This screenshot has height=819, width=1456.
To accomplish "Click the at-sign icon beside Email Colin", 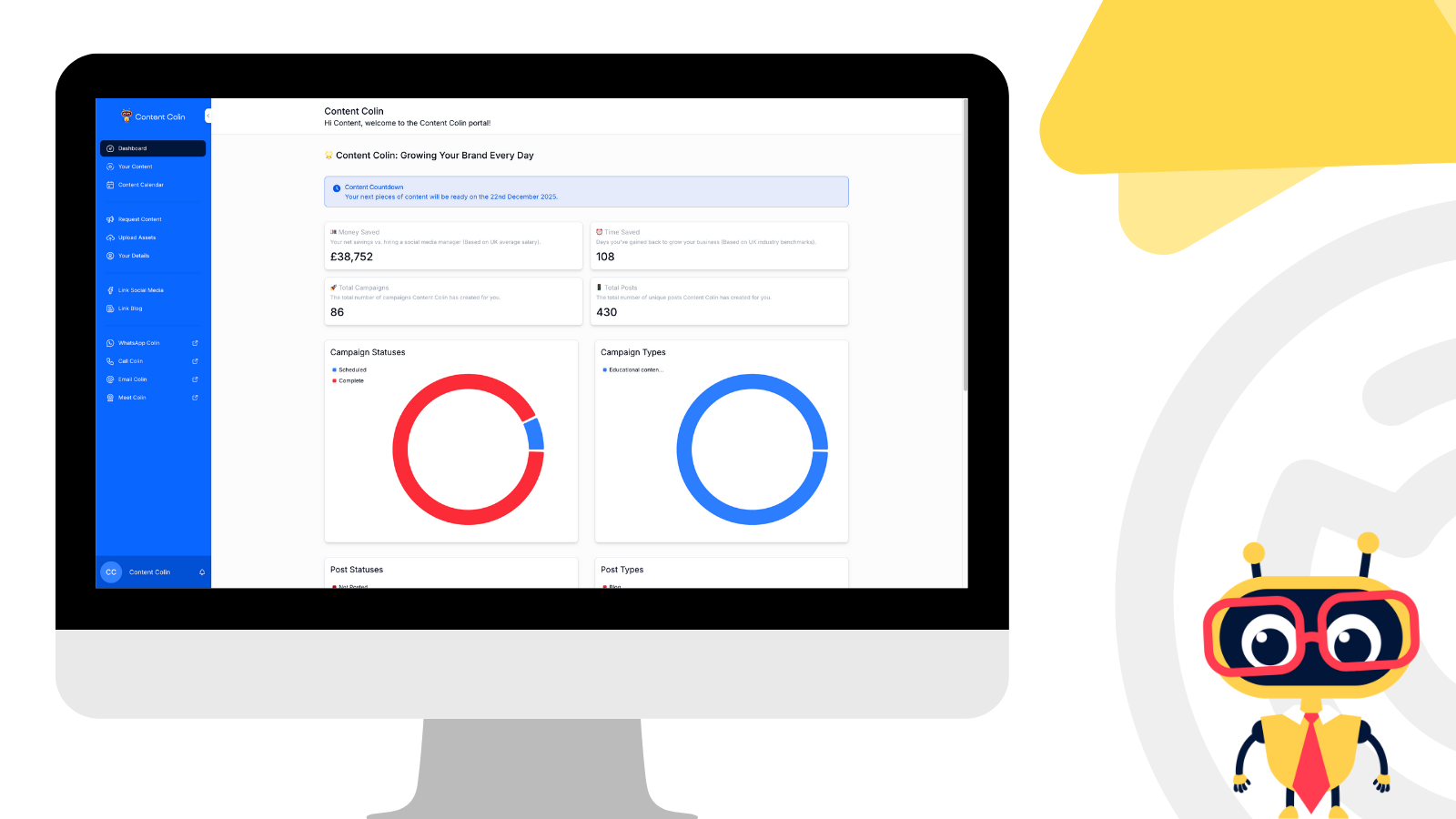I will 110,379.
